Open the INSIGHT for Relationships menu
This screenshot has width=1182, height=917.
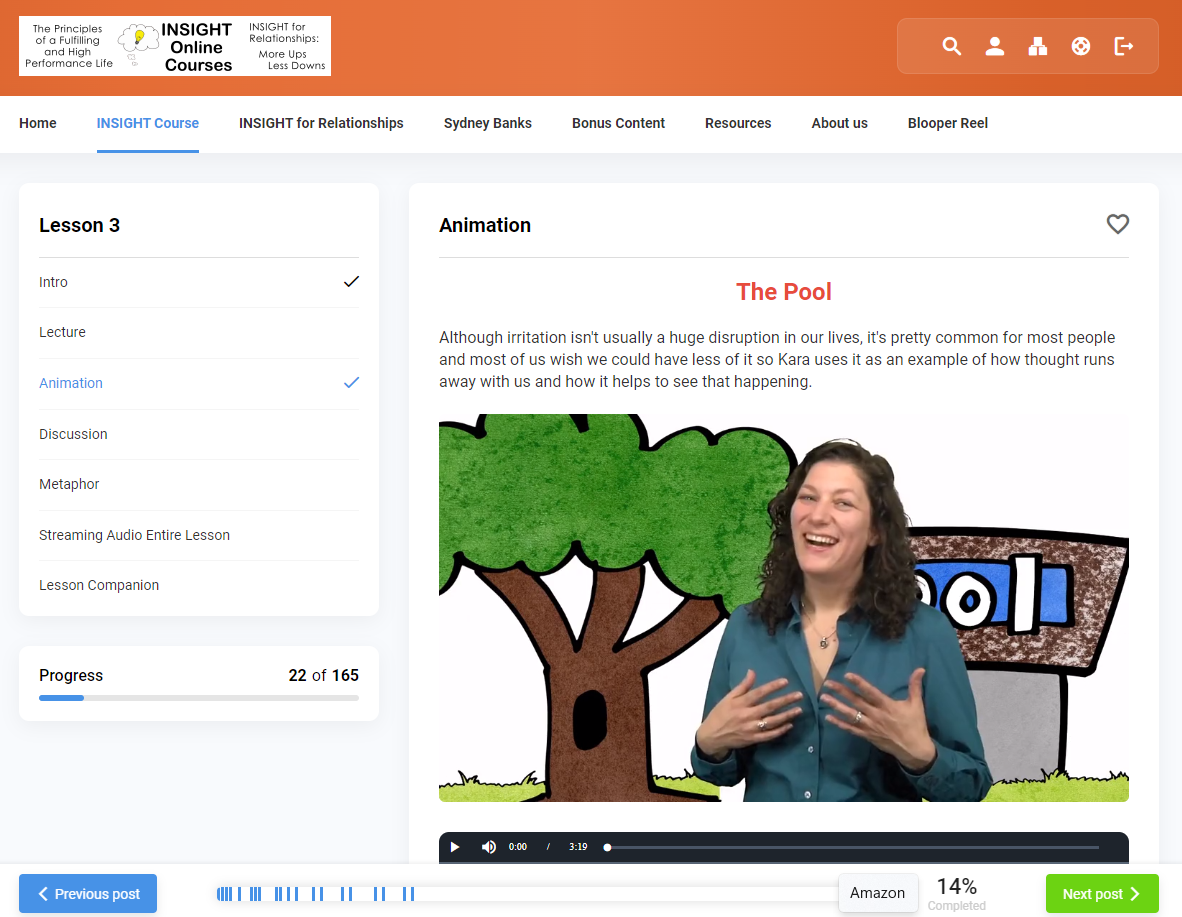coord(321,123)
